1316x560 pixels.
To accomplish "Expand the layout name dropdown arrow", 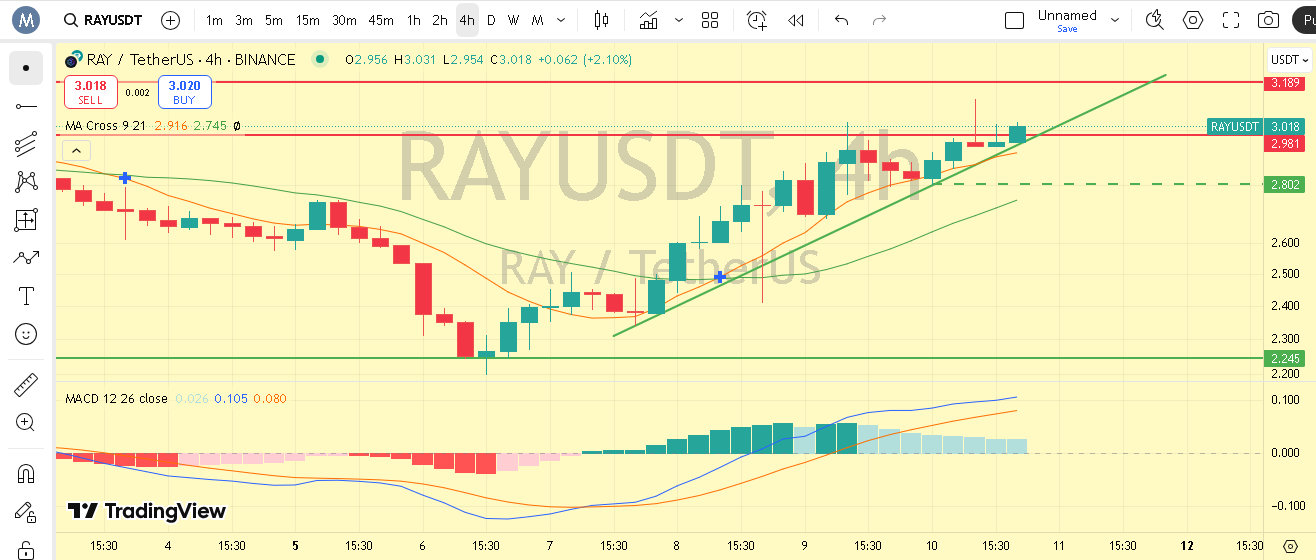I will click(x=1115, y=20).
